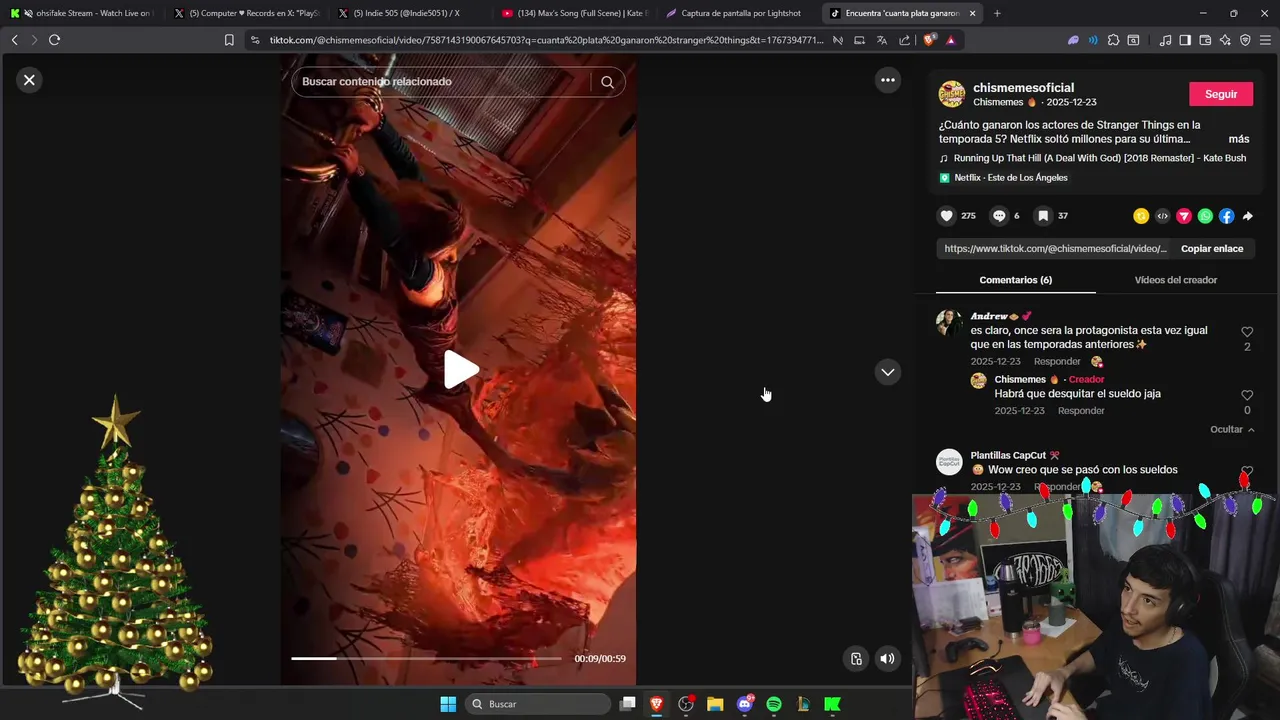Collapse replies with Ocultar
The width and height of the screenshot is (1280, 720).
coord(1232,430)
